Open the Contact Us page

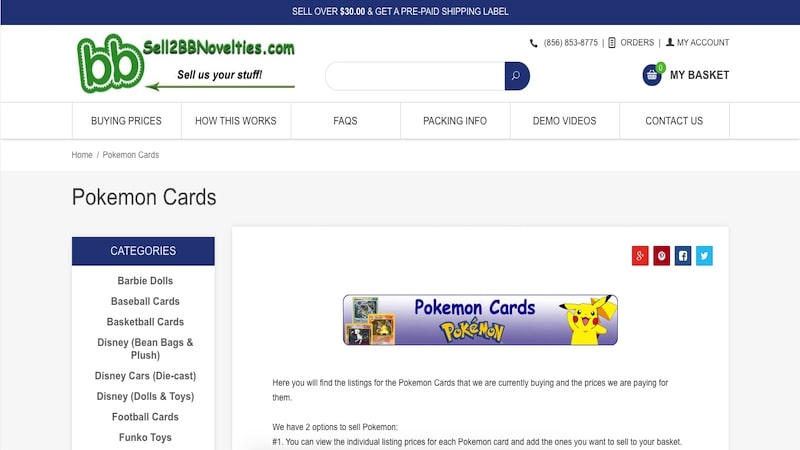[x=674, y=121]
